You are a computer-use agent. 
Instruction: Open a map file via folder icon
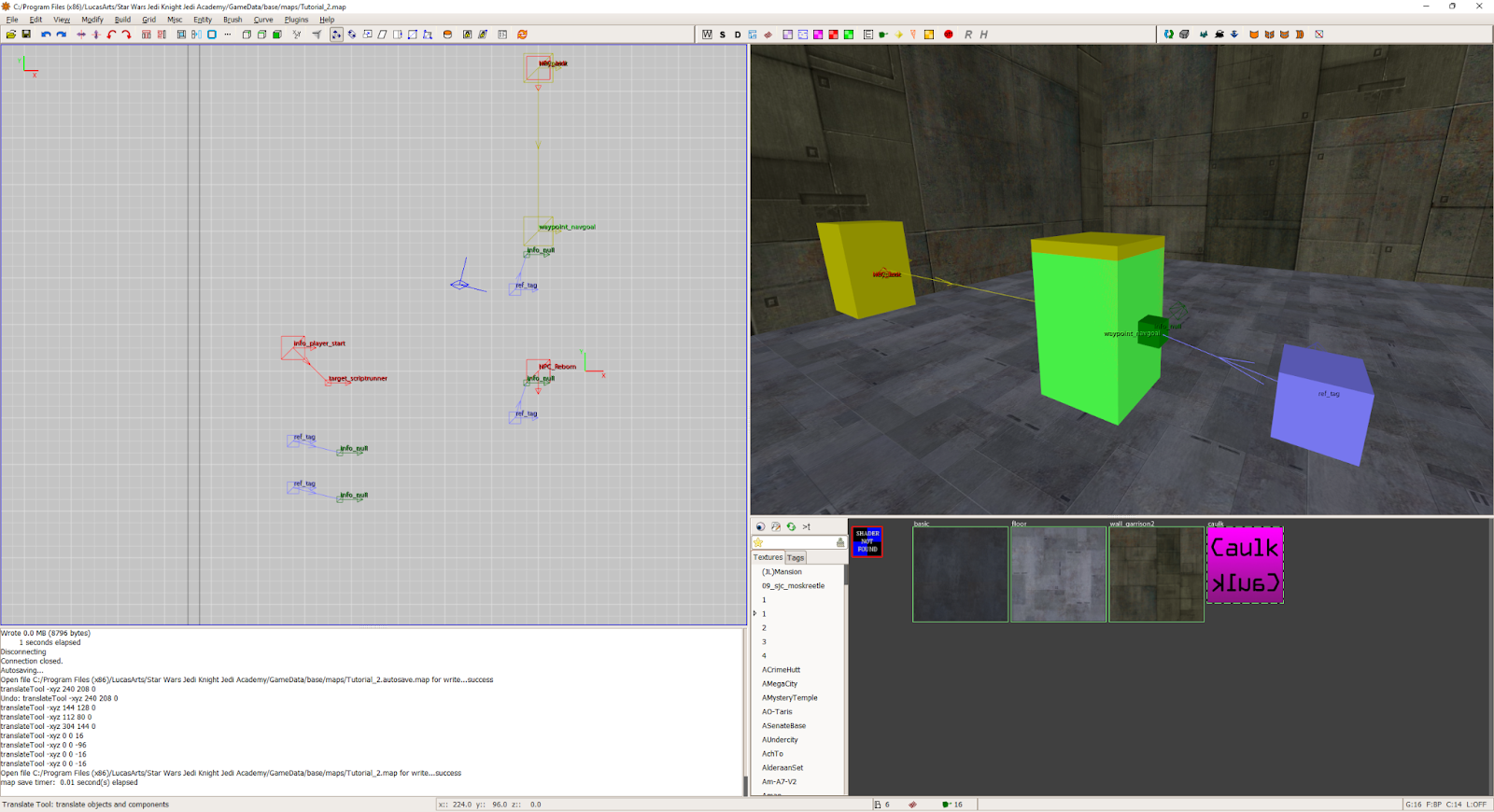click(x=11, y=35)
